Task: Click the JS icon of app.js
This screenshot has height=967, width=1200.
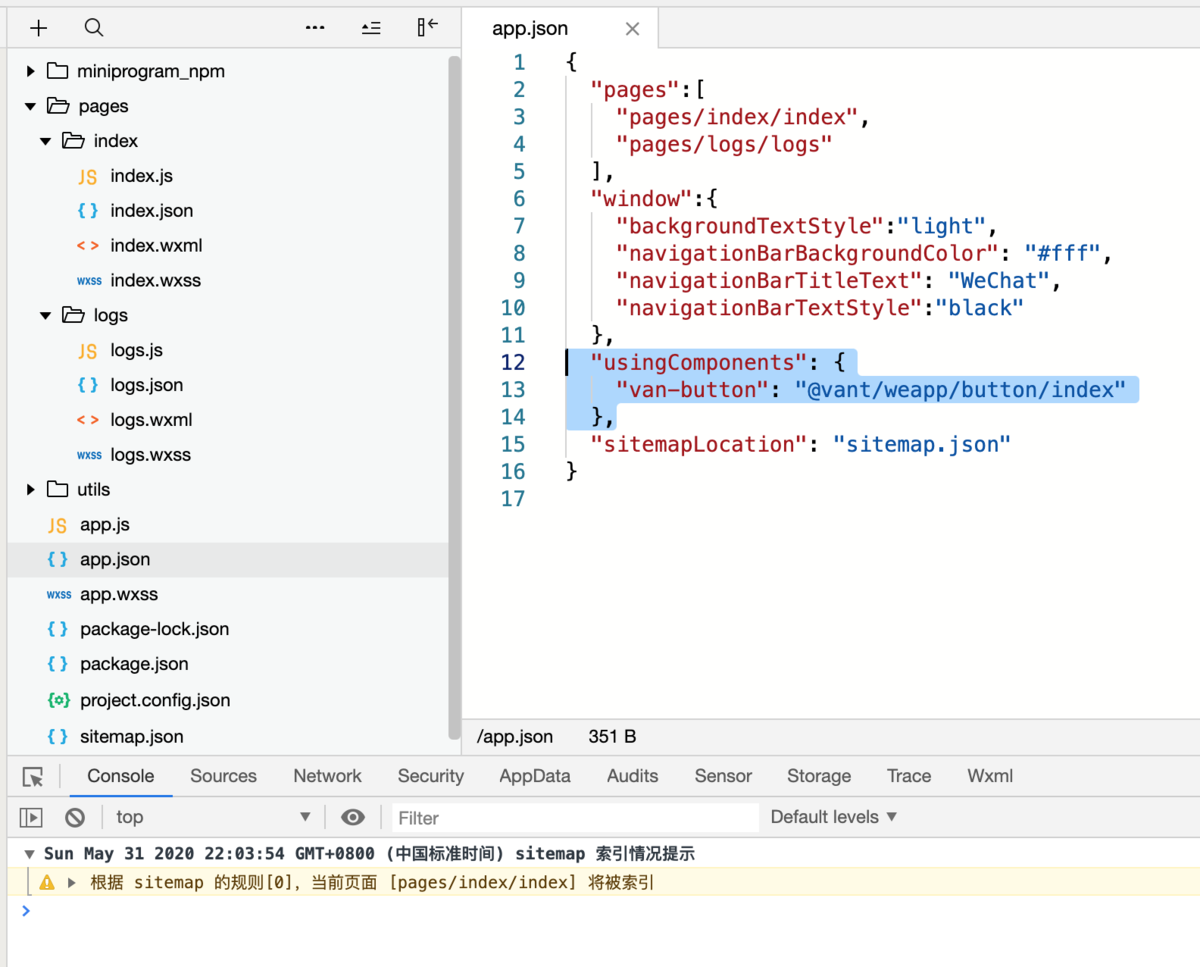Action: [58, 525]
